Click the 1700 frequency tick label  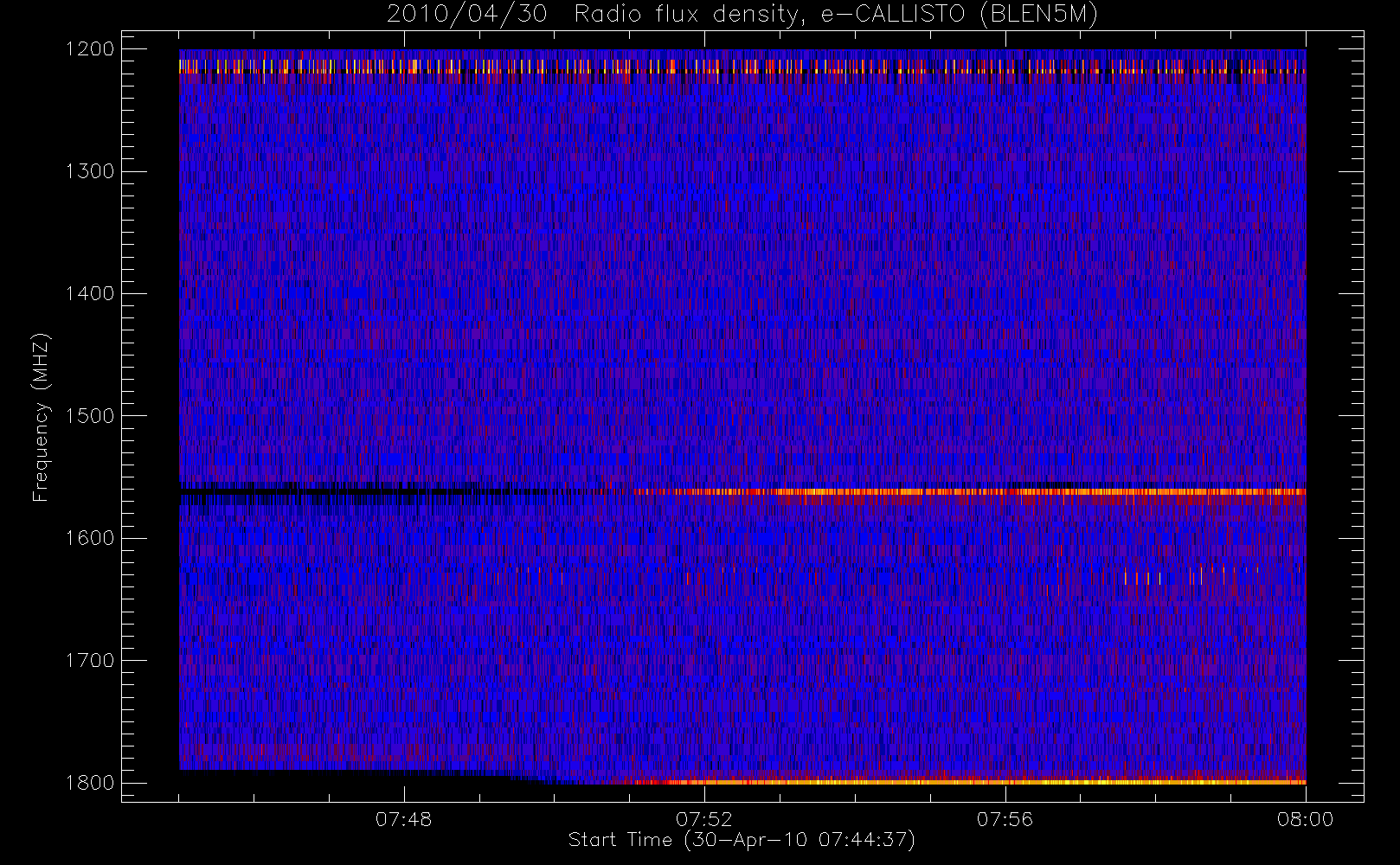(x=90, y=661)
